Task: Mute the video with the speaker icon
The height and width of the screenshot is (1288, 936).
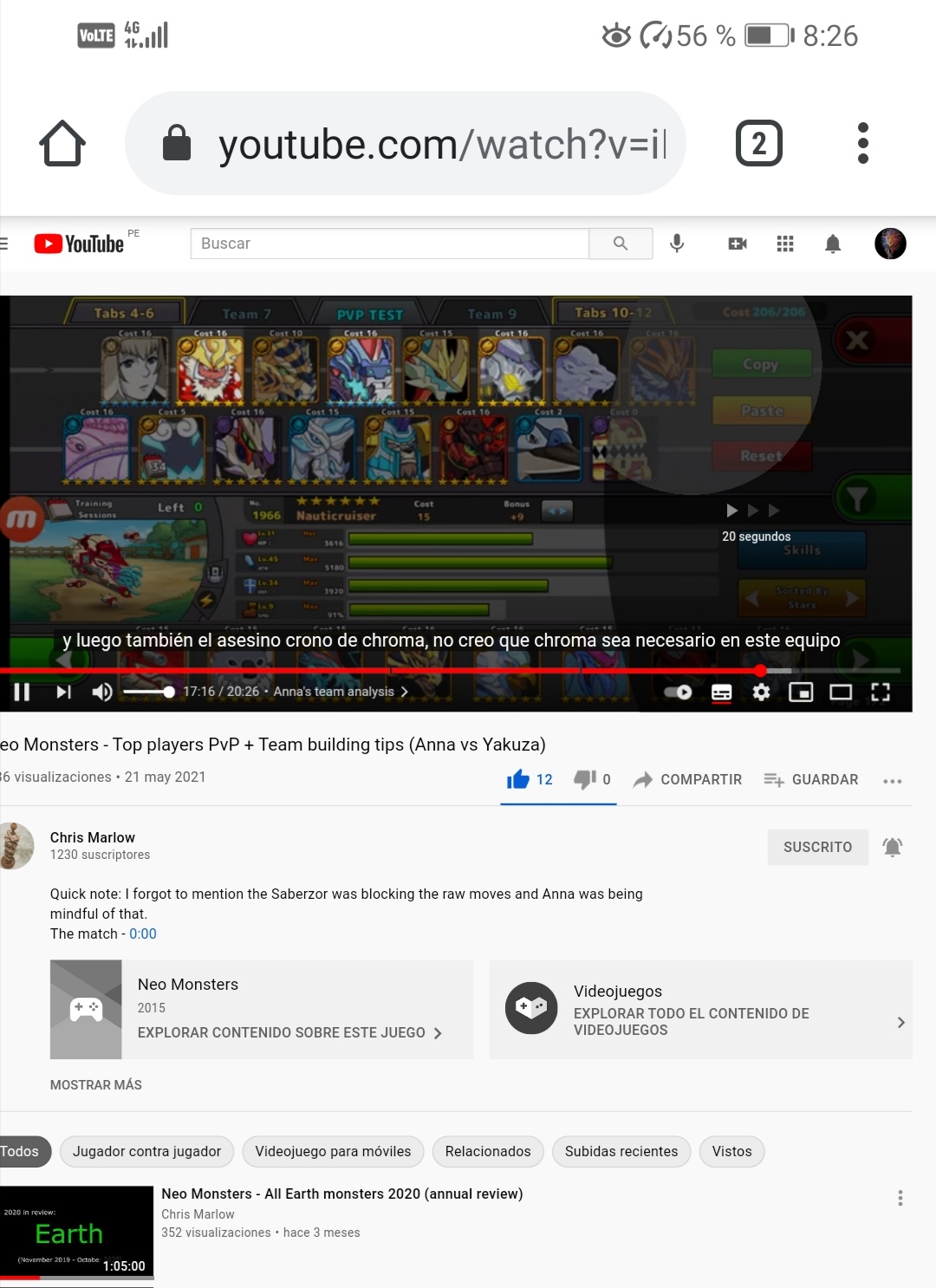Action: click(102, 692)
